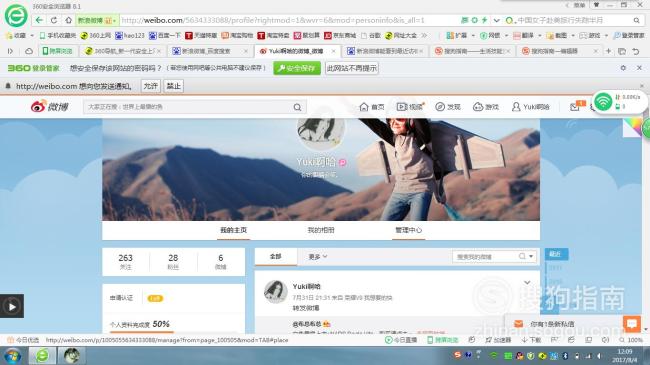
Task: Open the 百度一下 bookmark
Action: [165, 36]
